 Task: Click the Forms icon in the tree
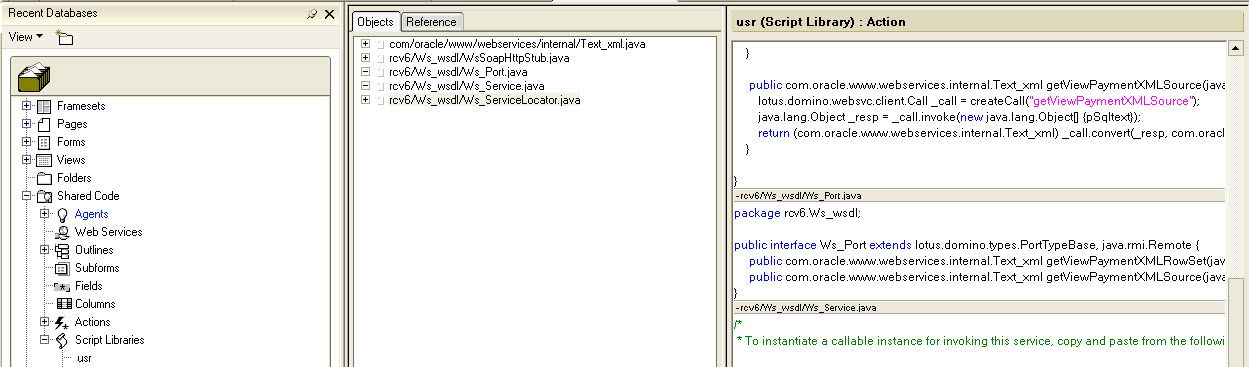pos(44,142)
